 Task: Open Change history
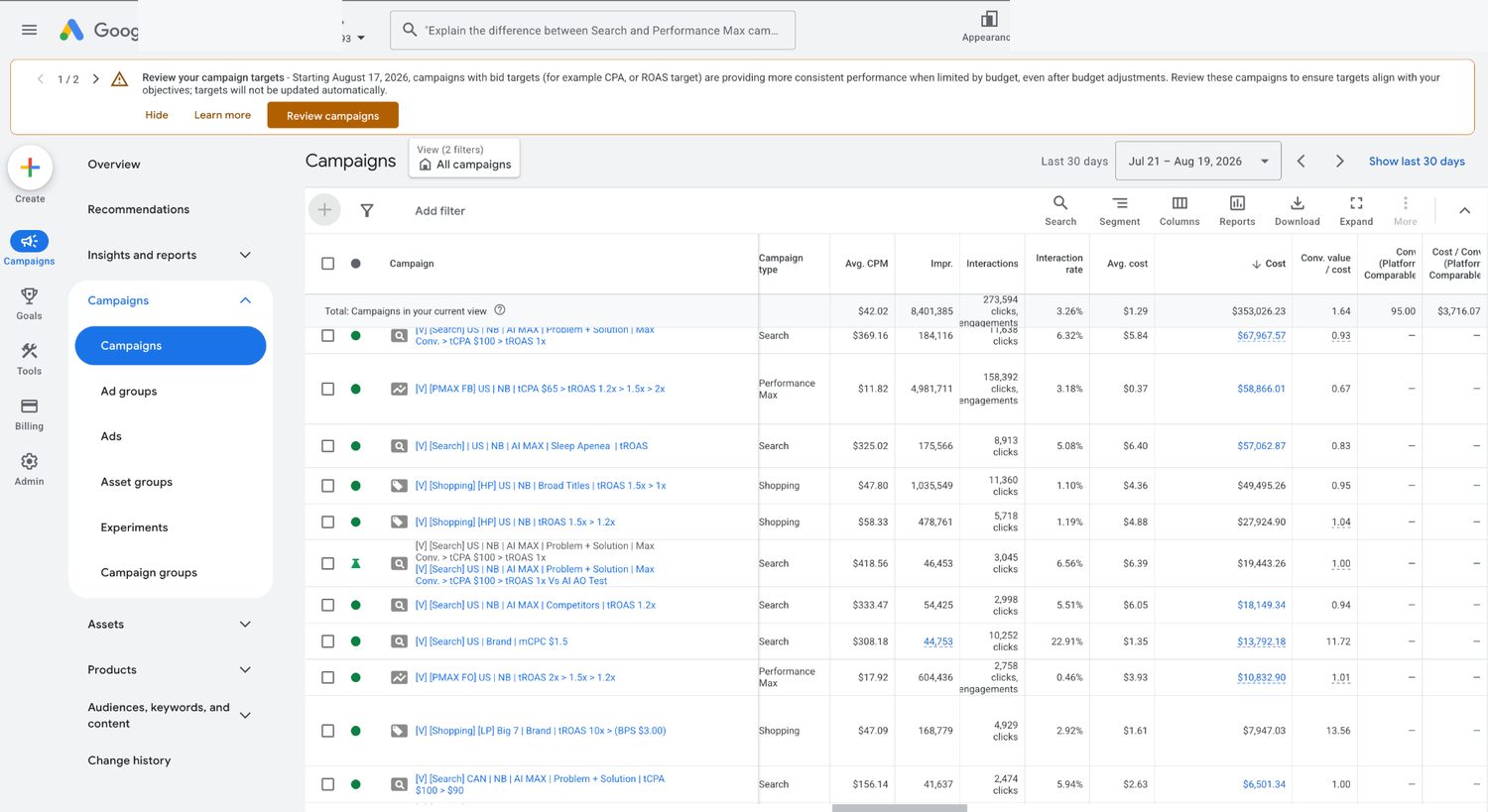click(x=129, y=760)
